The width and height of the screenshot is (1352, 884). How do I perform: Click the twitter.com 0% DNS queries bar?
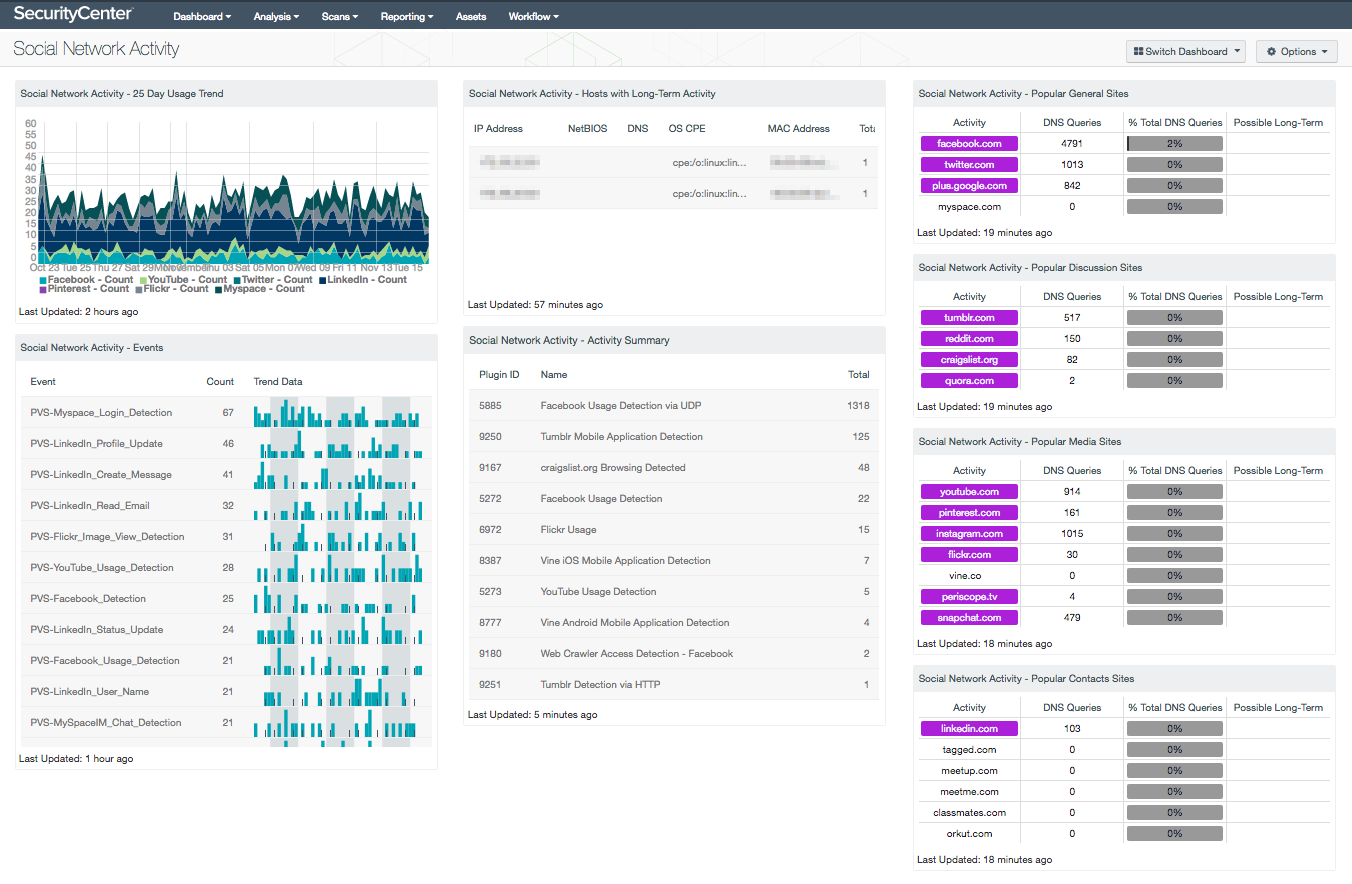pos(1174,165)
